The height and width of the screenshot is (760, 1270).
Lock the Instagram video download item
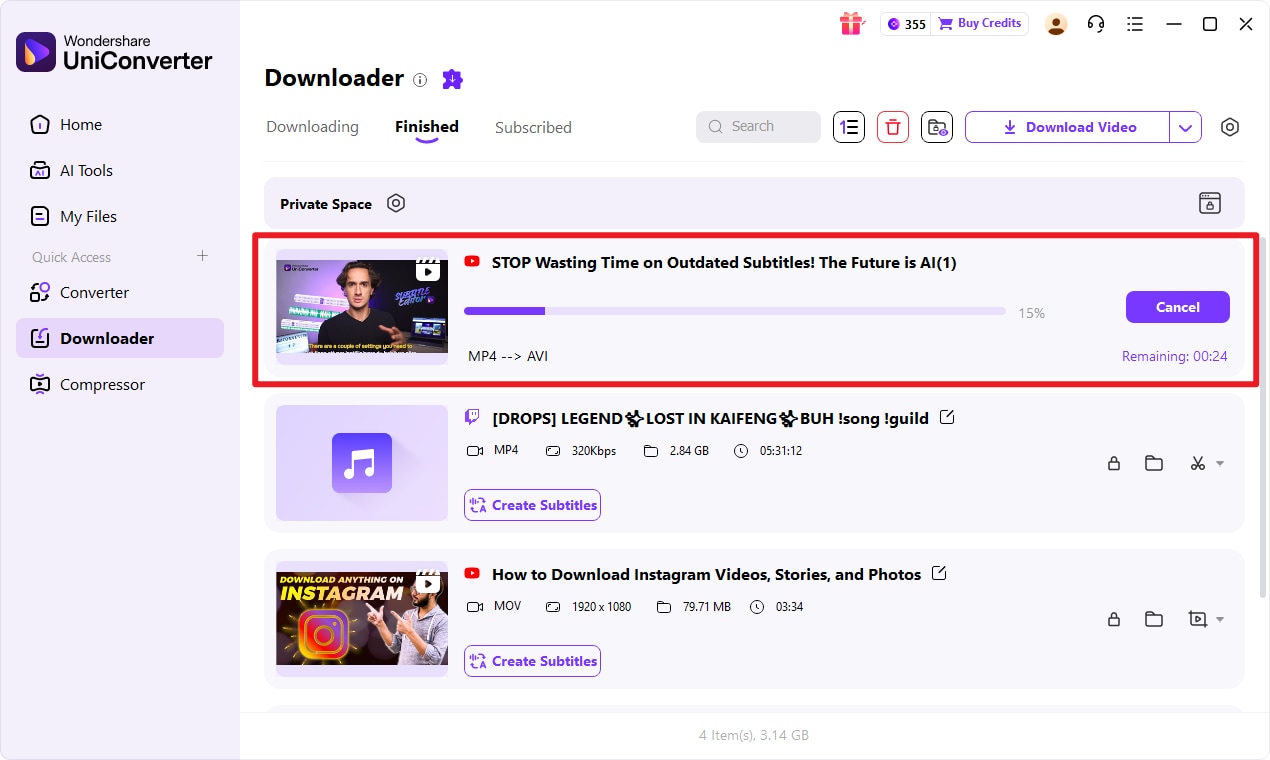(1114, 619)
